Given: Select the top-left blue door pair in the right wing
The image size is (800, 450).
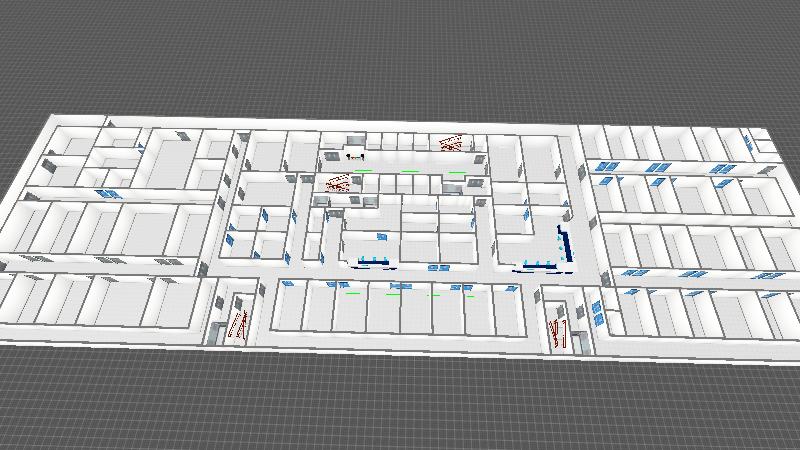Looking at the screenshot, I should [x=606, y=166].
